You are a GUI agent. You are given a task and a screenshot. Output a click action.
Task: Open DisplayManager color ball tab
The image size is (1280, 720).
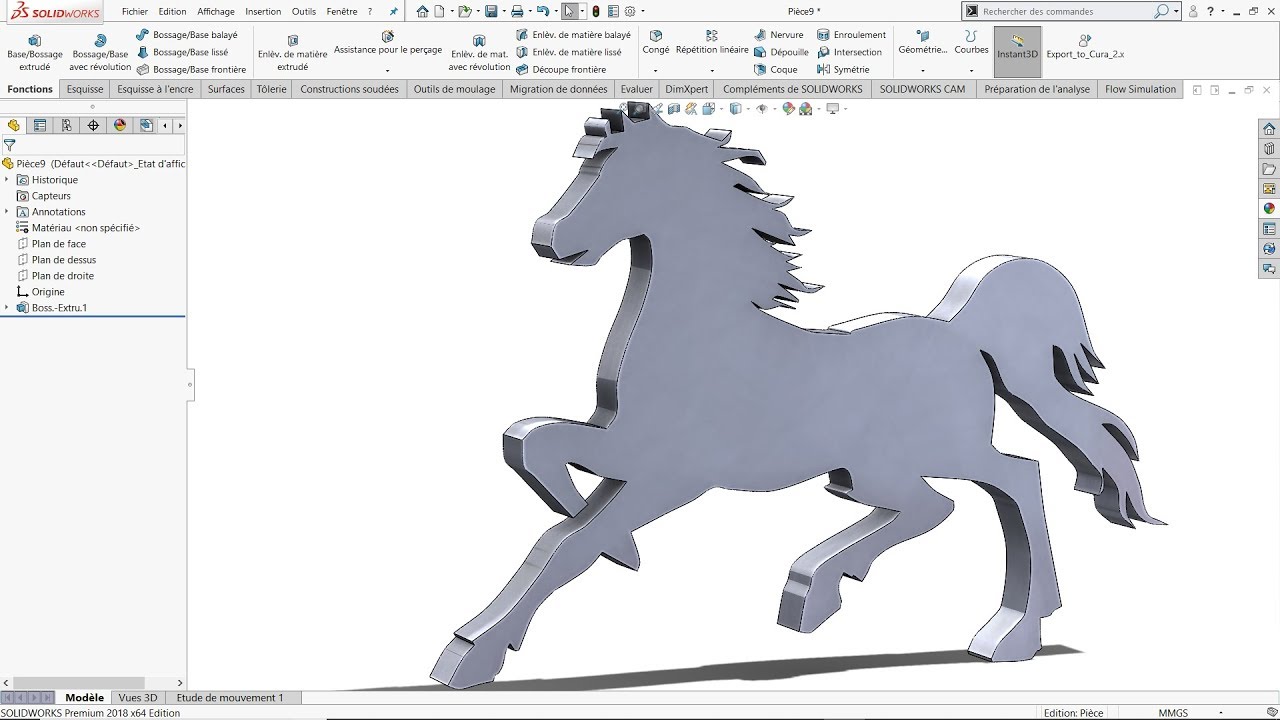pos(120,125)
